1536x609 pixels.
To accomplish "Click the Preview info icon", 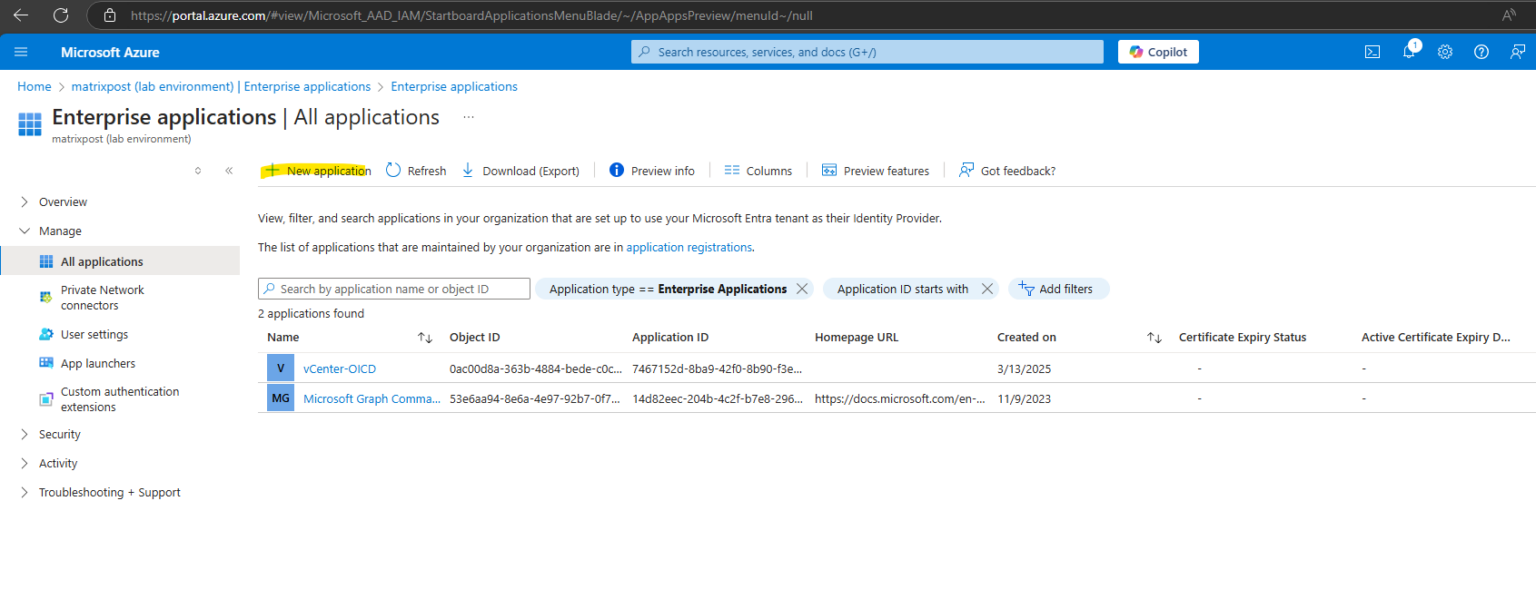I will click(x=617, y=170).
